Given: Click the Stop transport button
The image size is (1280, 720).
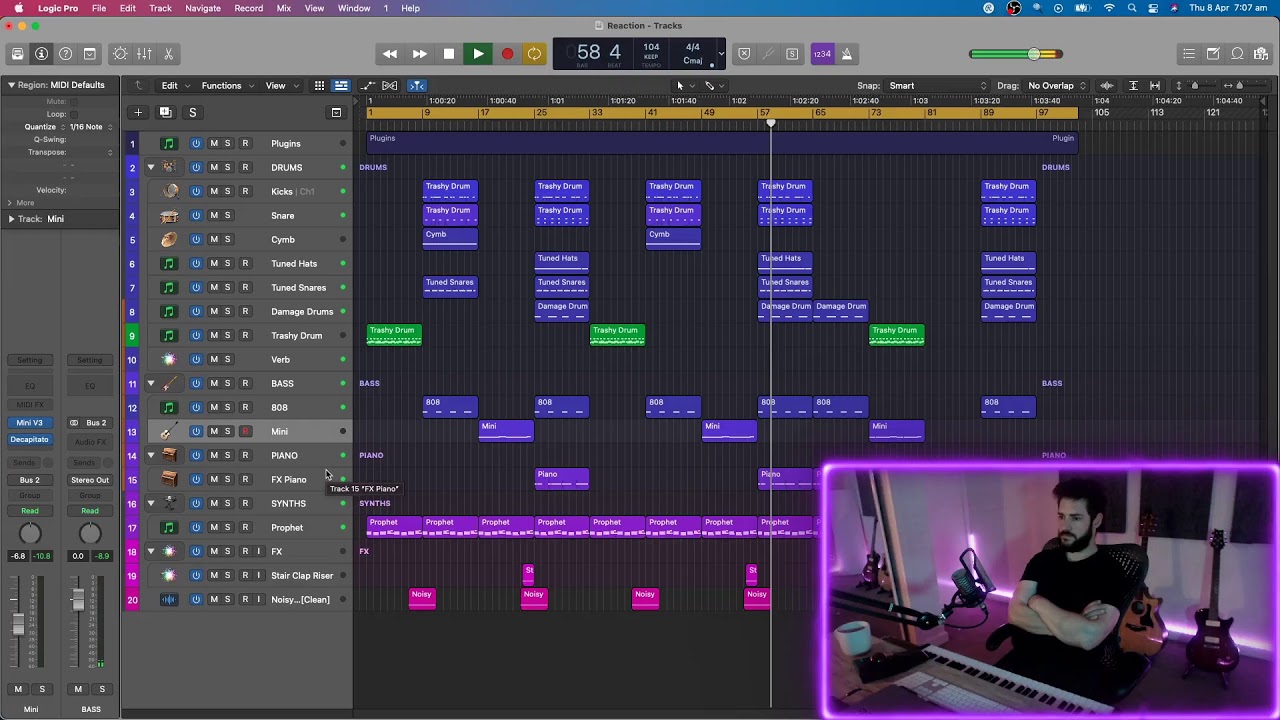Looking at the screenshot, I should [x=449, y=54].
